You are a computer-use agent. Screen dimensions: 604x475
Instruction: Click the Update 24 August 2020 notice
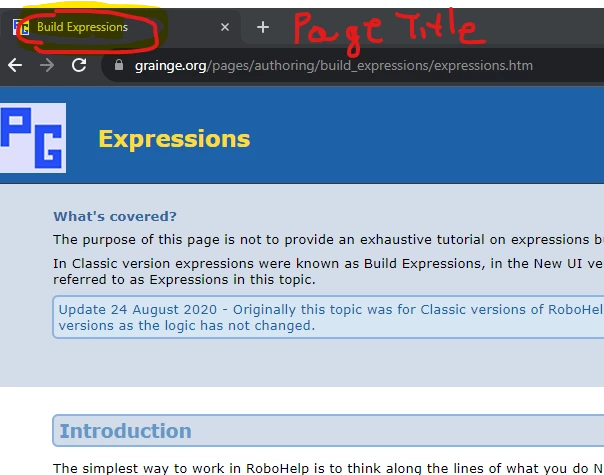[x=328, y=317]
